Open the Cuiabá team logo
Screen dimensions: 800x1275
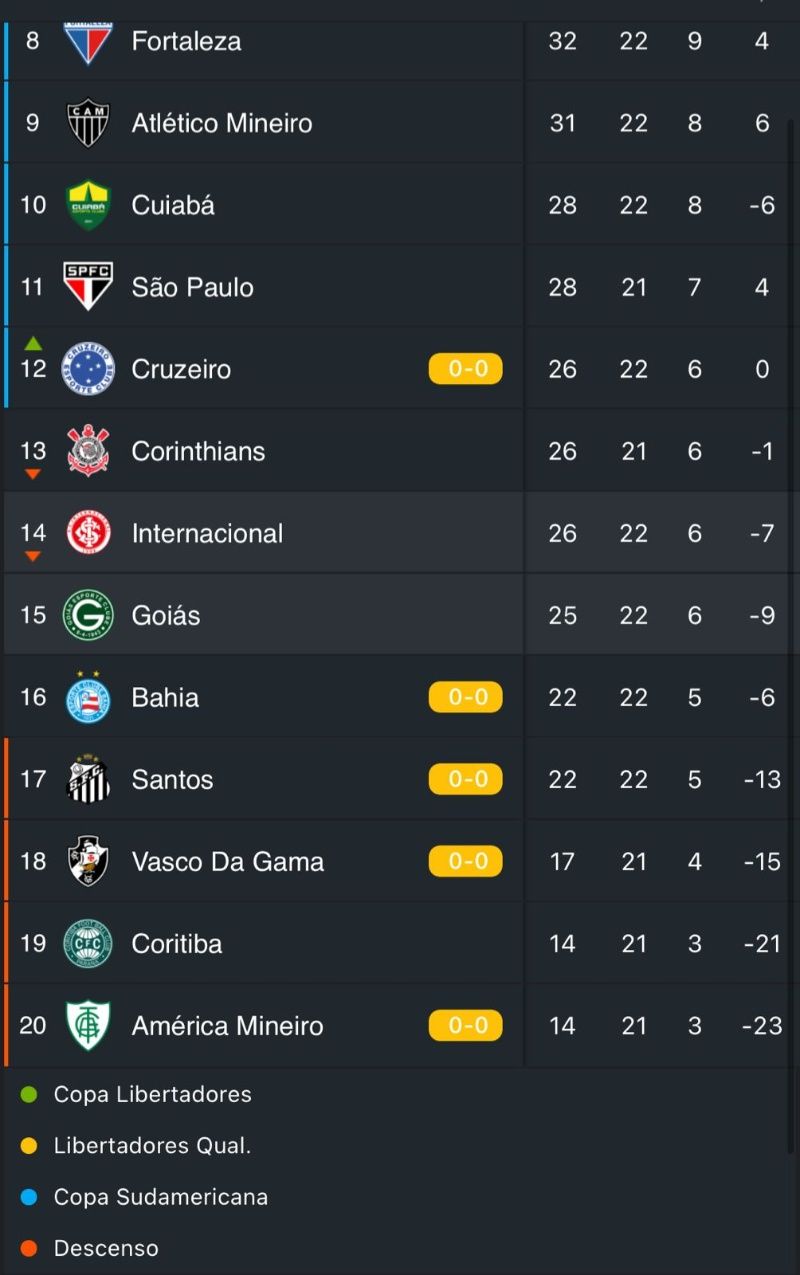pyautogui.click(x=88, y=205)
